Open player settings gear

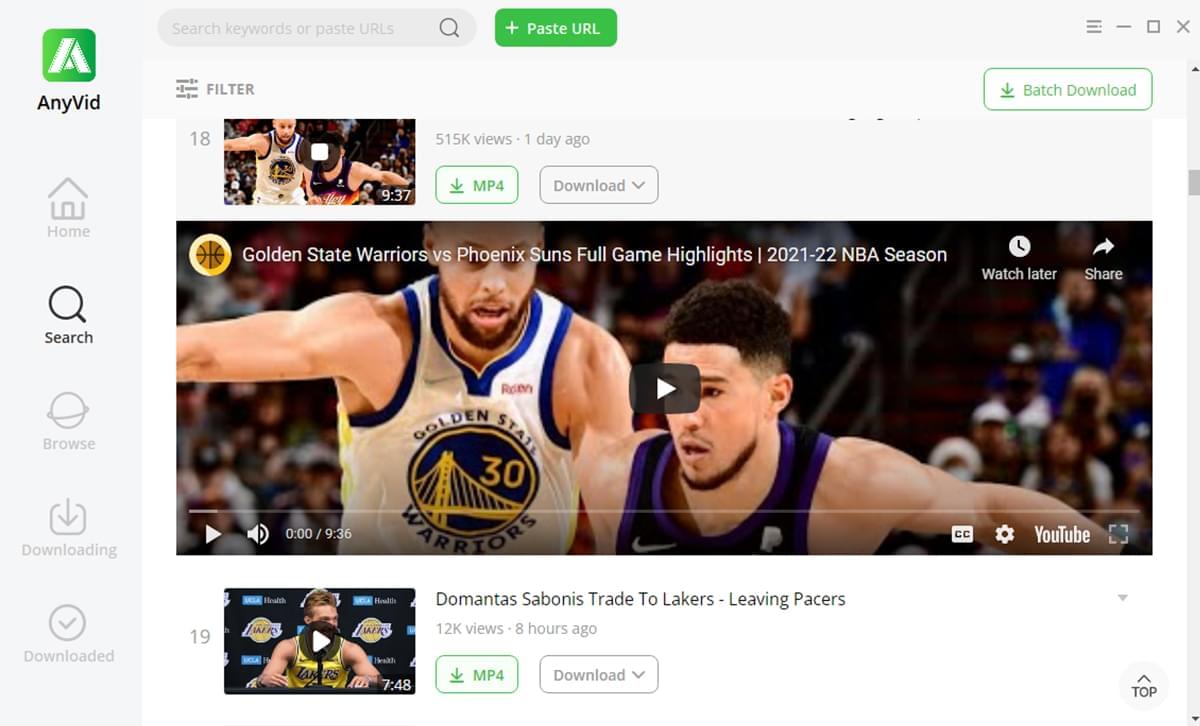(1005, 534)
